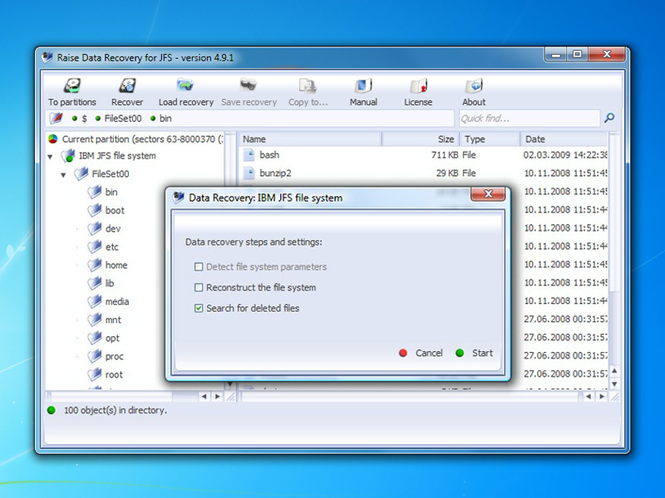The height and width of the screenshot is (498, 665).
Task: Click tree pane scroll left arrow
Action: tap(204, 397)
